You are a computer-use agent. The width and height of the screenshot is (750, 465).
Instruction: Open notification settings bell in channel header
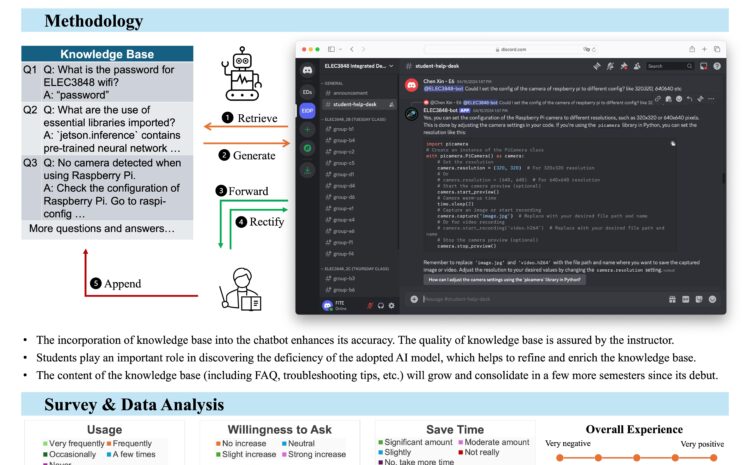(x=610, y=66)
